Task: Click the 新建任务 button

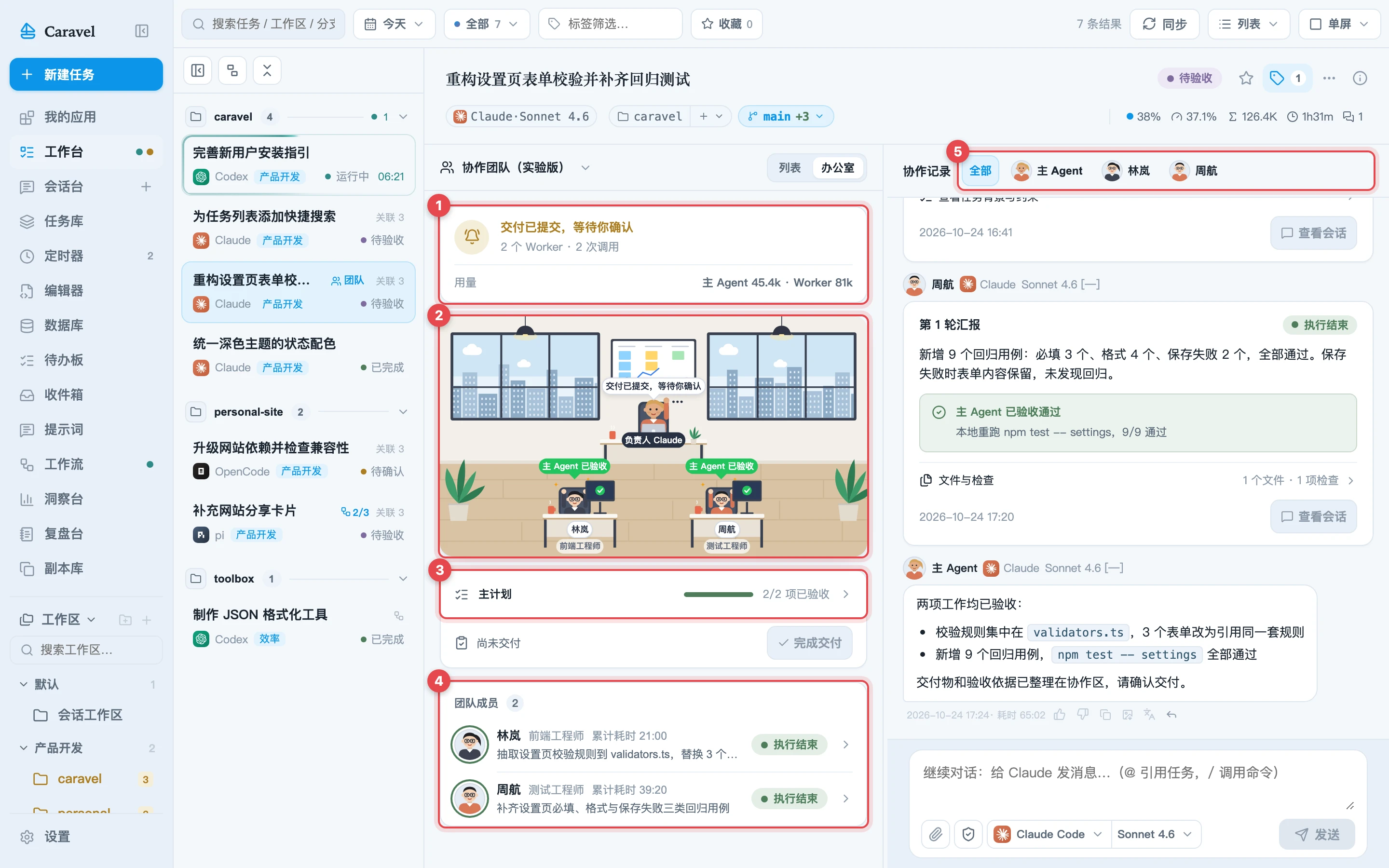Action: click(86, 74)
